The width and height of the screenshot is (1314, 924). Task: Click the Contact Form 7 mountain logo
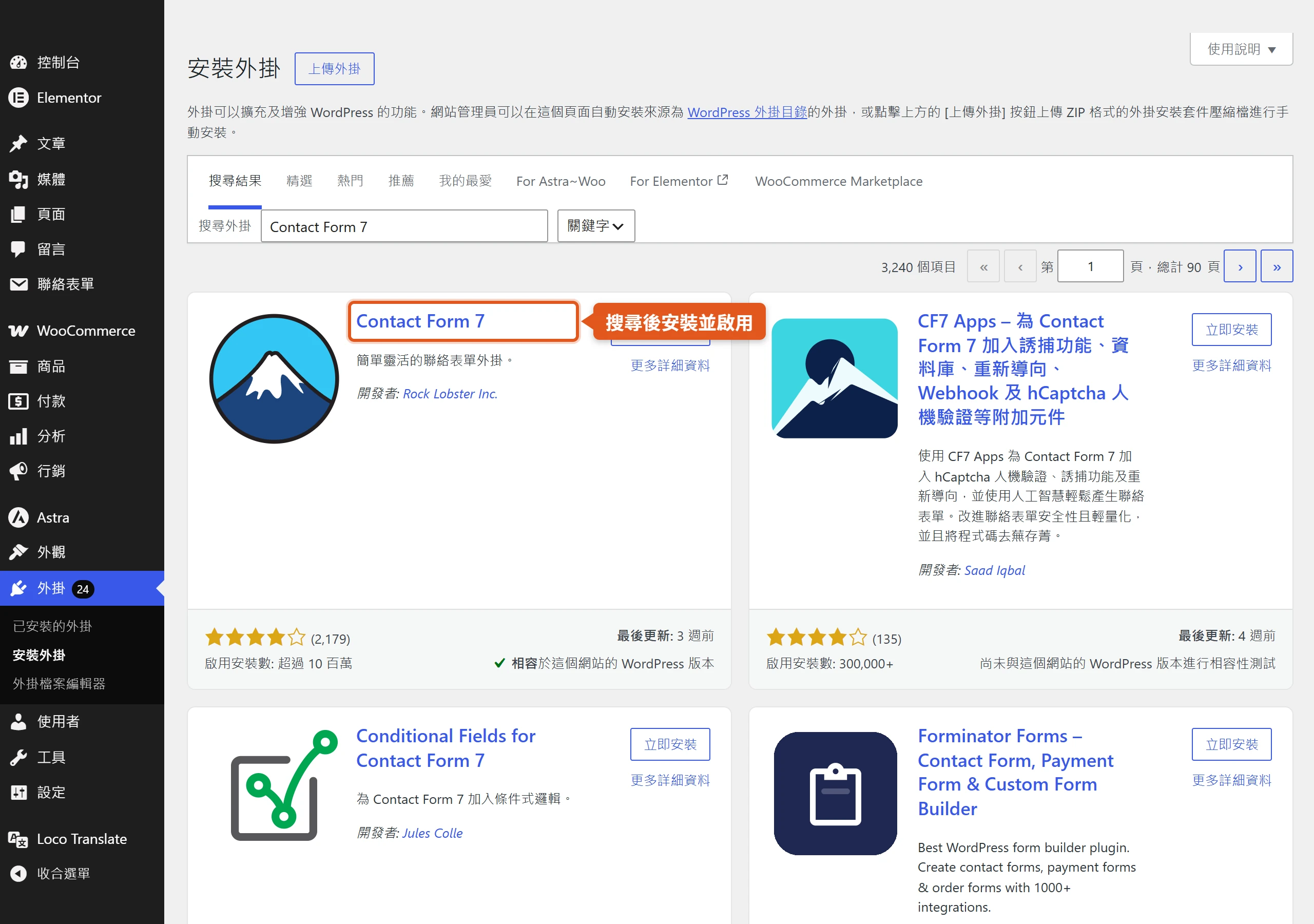[x=274, y=378]
